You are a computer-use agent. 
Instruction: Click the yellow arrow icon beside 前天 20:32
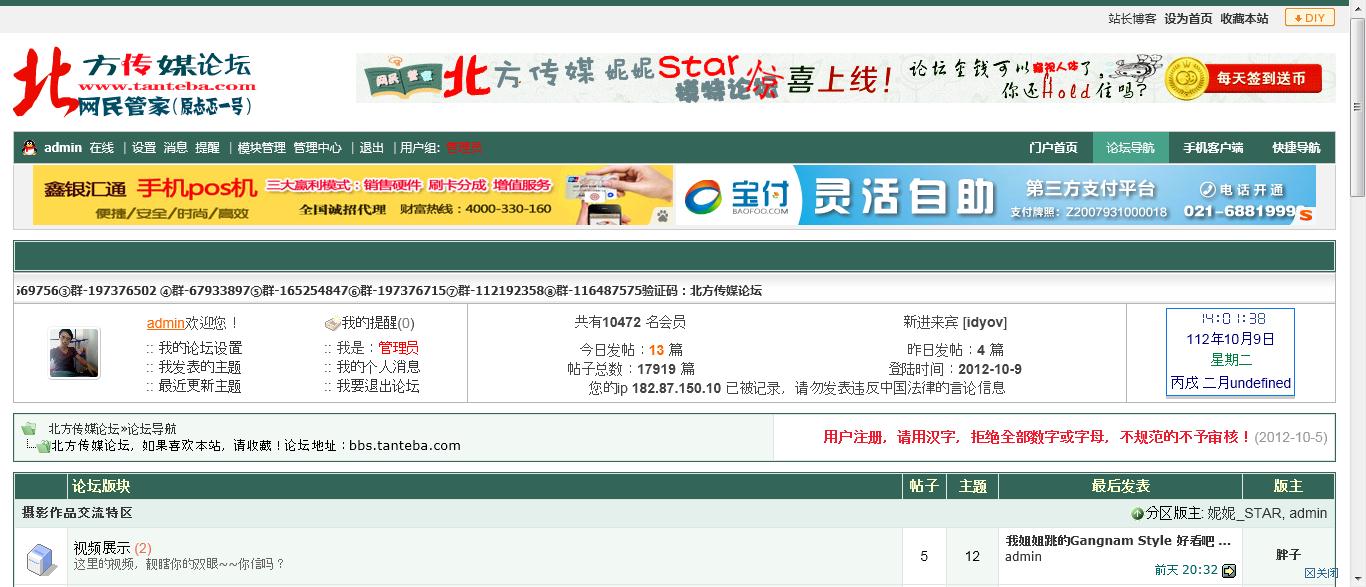pos(1228,570)
